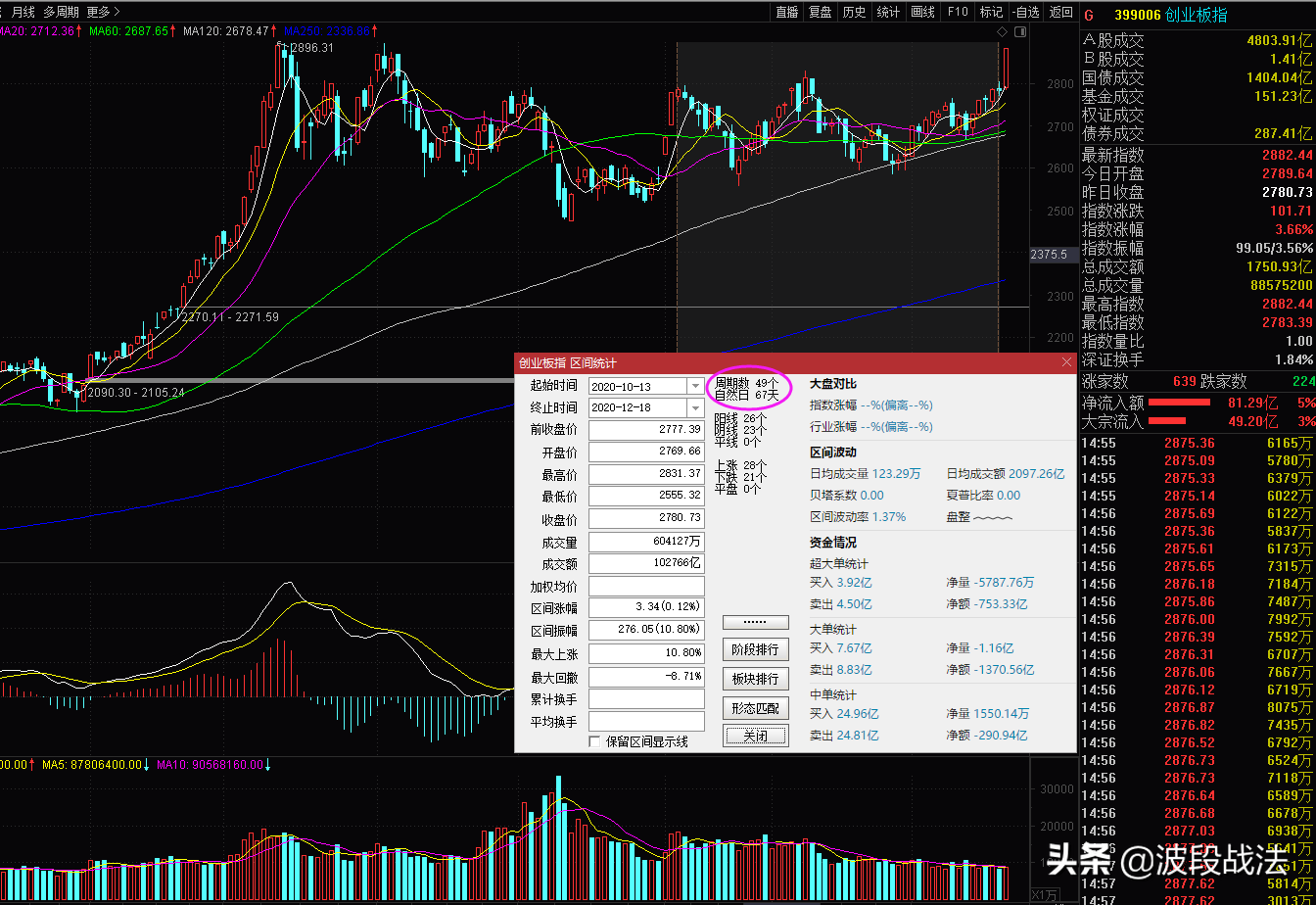Image resolution: width=1316 pixels, height=905 pixels.
Task: Select the 月线 period tab
Action: 23,12
